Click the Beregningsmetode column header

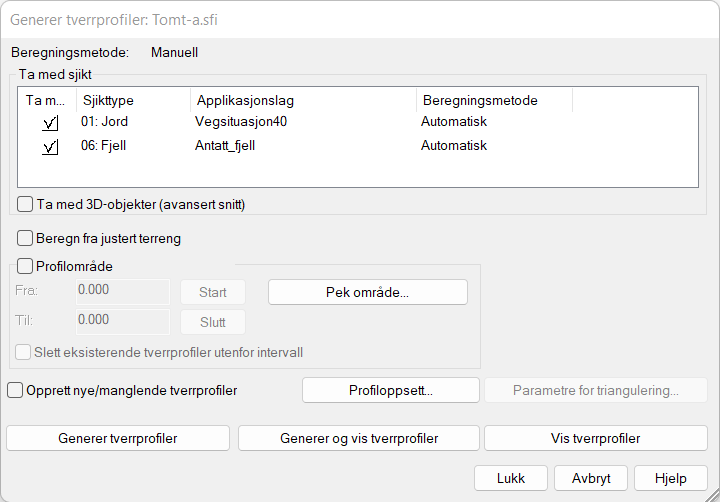493,101
